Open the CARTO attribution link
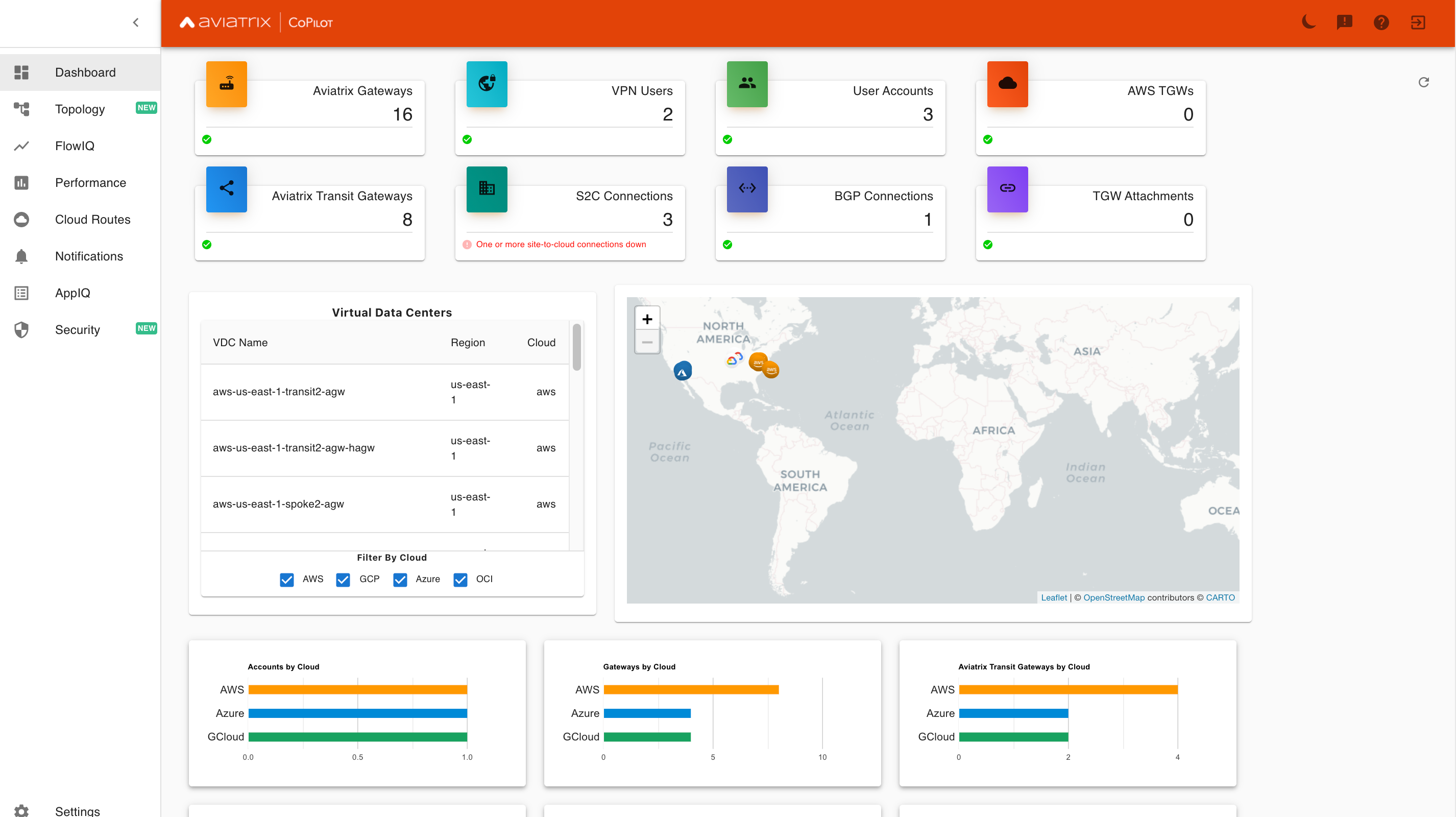Viewport: 1456px width, 817px height. click(x=1220, y=597)
